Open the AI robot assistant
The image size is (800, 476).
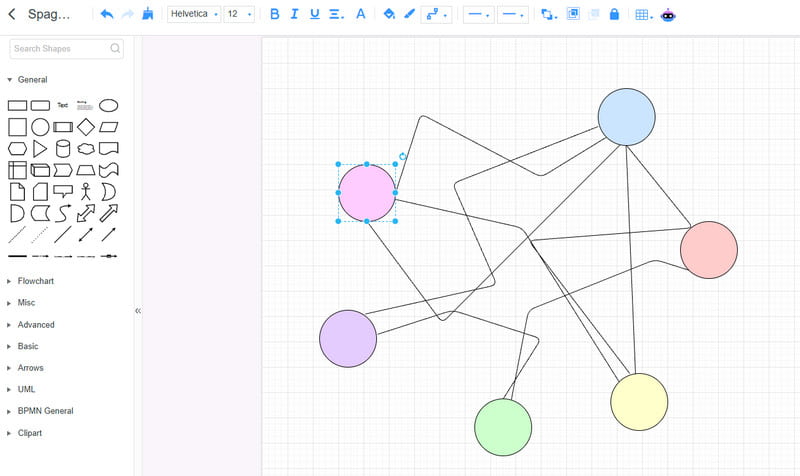(x=668, y=15)
